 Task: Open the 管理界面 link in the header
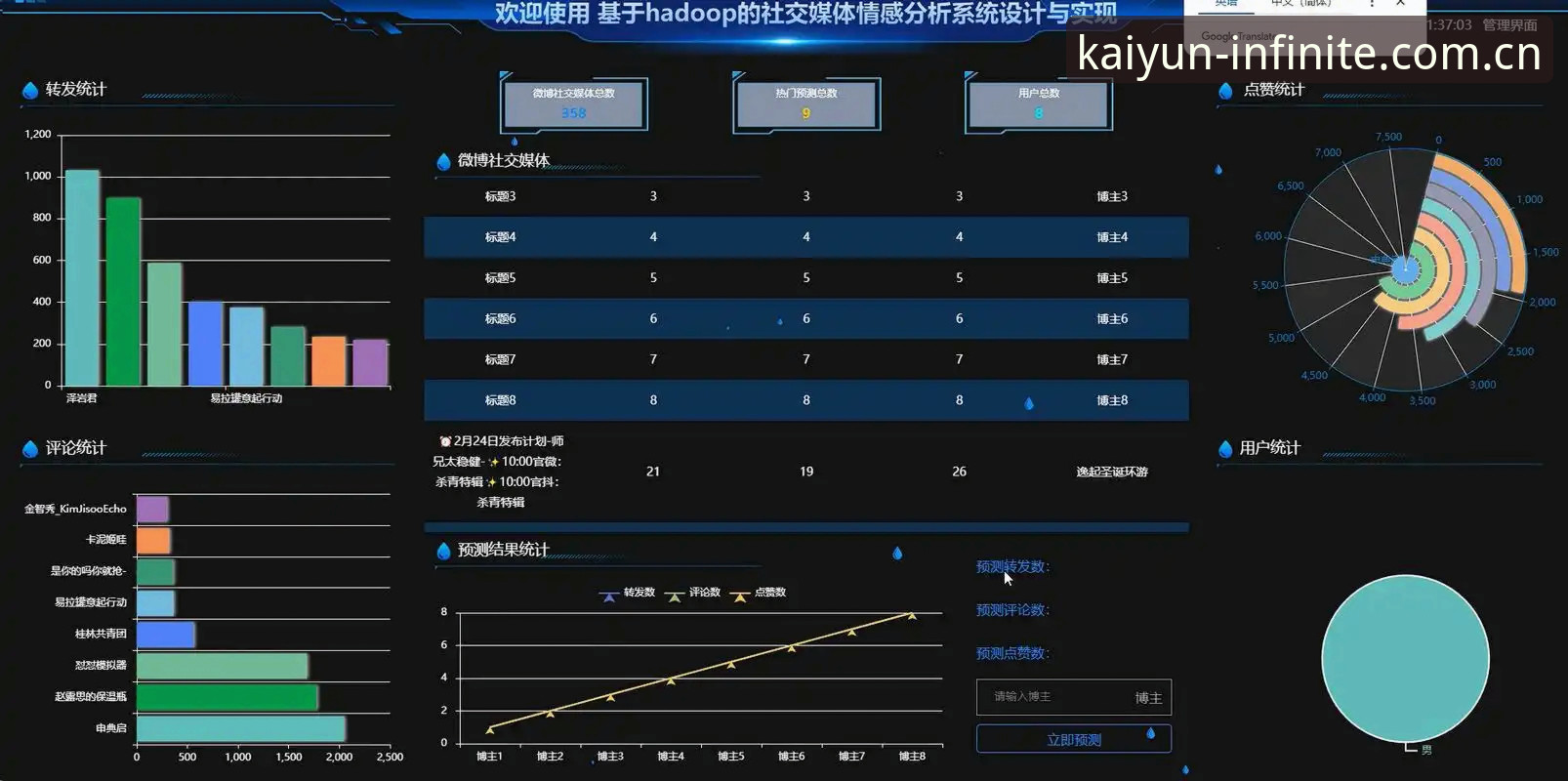(1509, 25)
